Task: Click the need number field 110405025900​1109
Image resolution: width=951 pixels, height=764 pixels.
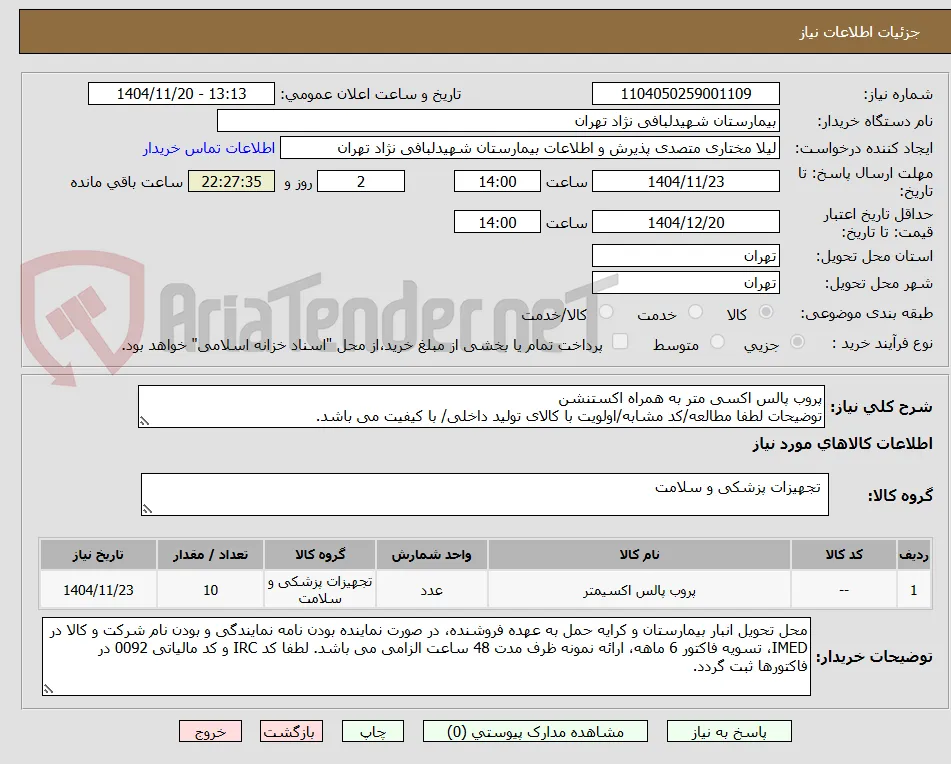Action: [685, 94]
